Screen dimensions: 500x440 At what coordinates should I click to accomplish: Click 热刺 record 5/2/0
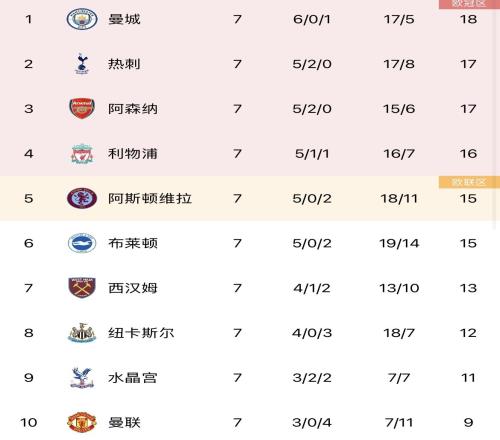[312, 64]
